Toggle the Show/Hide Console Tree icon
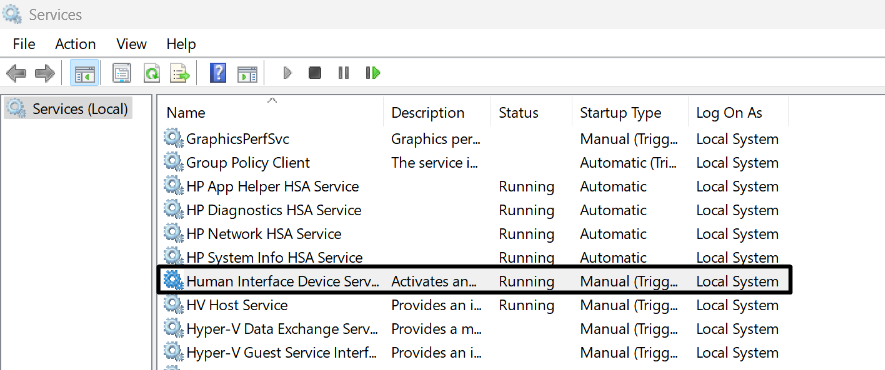This screenshot has width=885, height=370. click(x=85, y=73)
